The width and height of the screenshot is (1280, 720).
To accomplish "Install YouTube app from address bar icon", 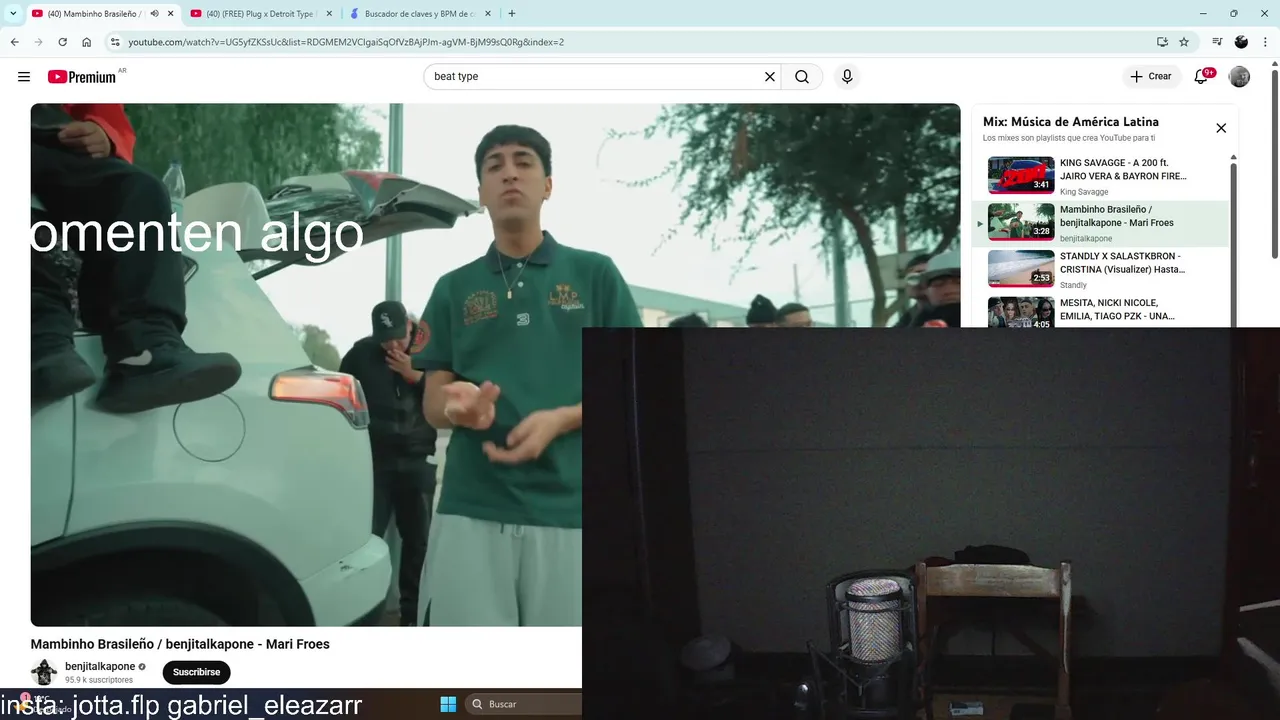I will coord(1162,42).
